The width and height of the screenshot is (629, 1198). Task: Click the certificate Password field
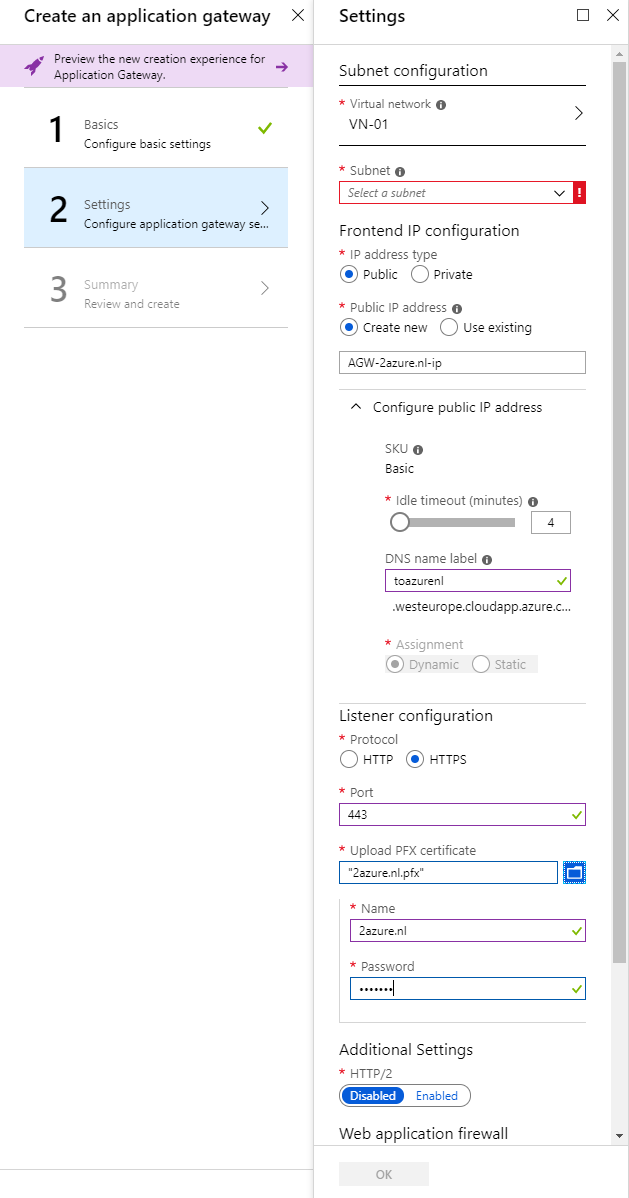point(468,989)
